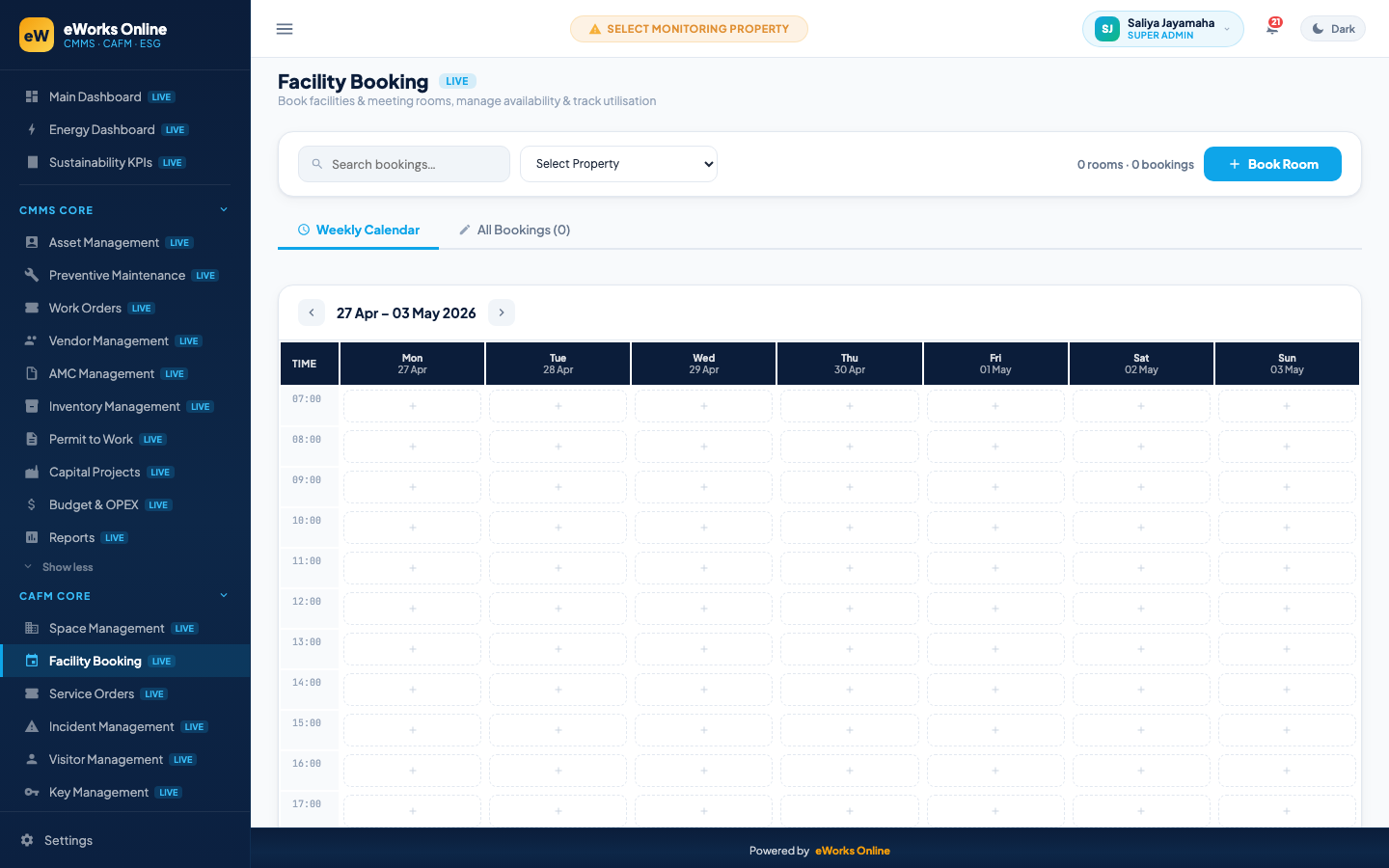1389x868 pixels.
Task: Click the Key Management key icon
Action: tap(32, 792)
